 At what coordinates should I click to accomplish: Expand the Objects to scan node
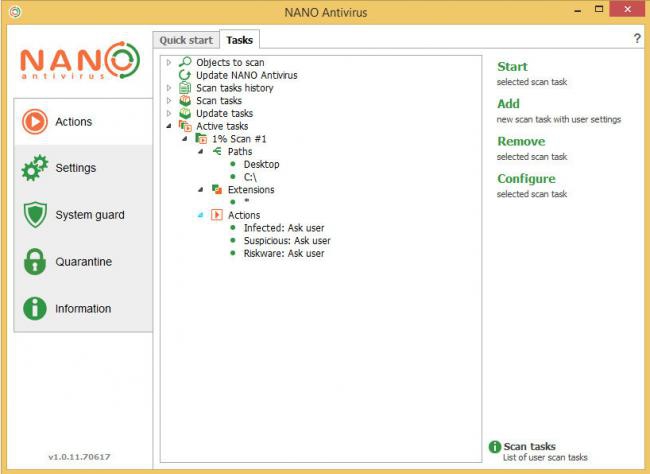(169, 62)
